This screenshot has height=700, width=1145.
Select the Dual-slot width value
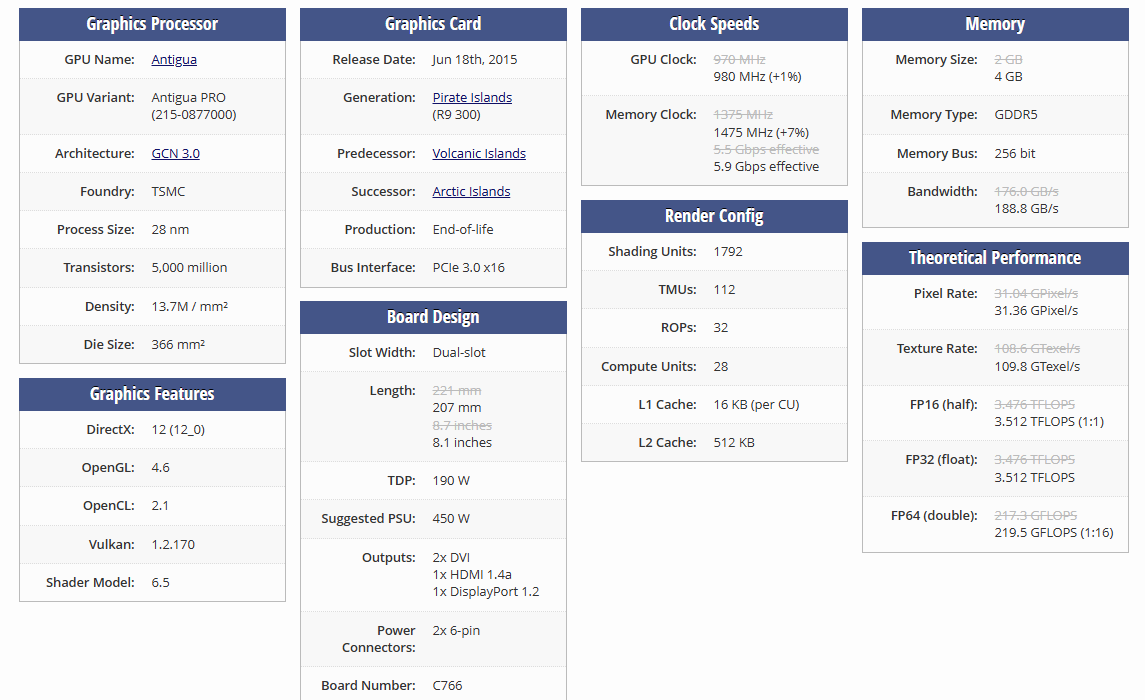tap(459, 353)
